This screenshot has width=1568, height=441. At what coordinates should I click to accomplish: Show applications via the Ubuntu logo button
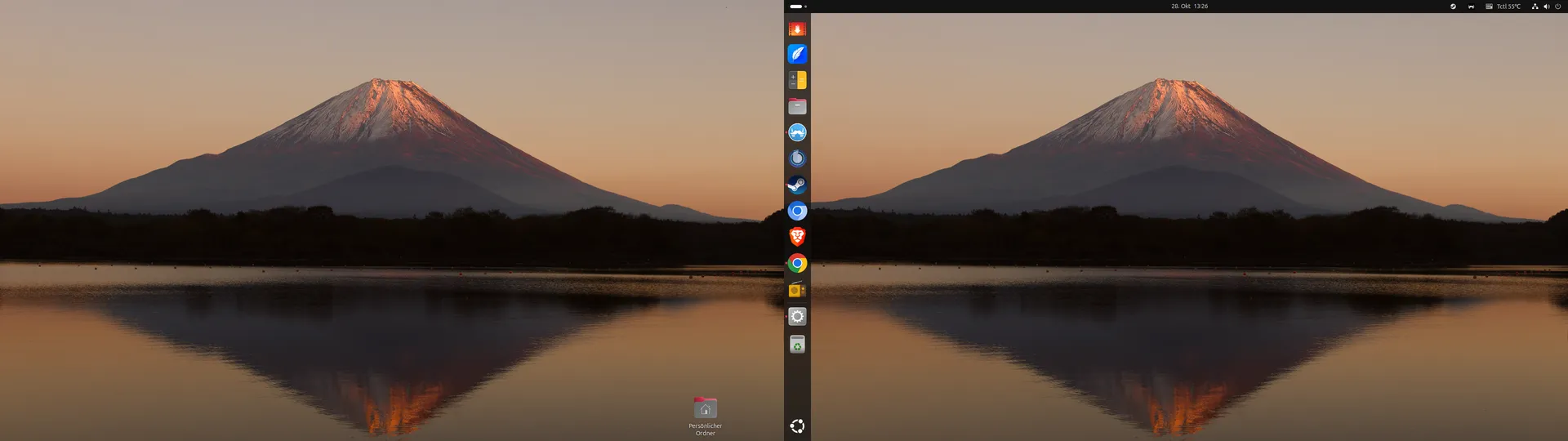(797, 425)
